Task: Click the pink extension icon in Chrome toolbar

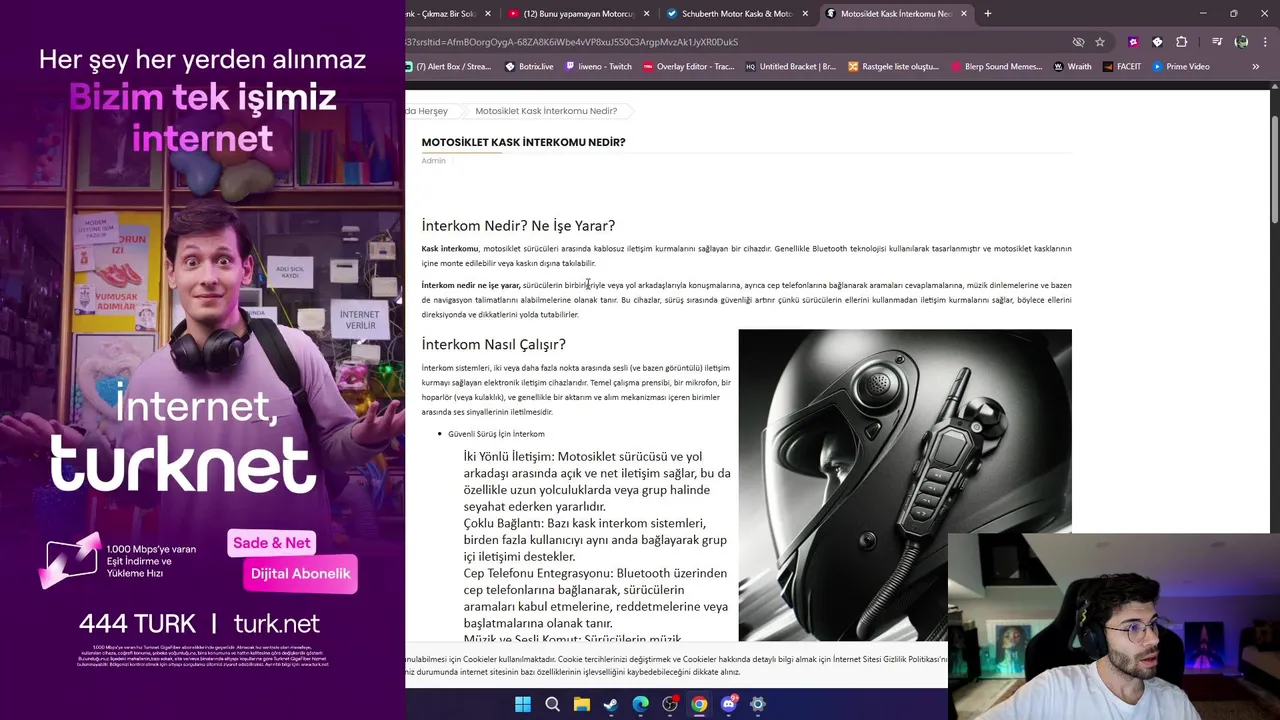Action: pos(1133,42)
